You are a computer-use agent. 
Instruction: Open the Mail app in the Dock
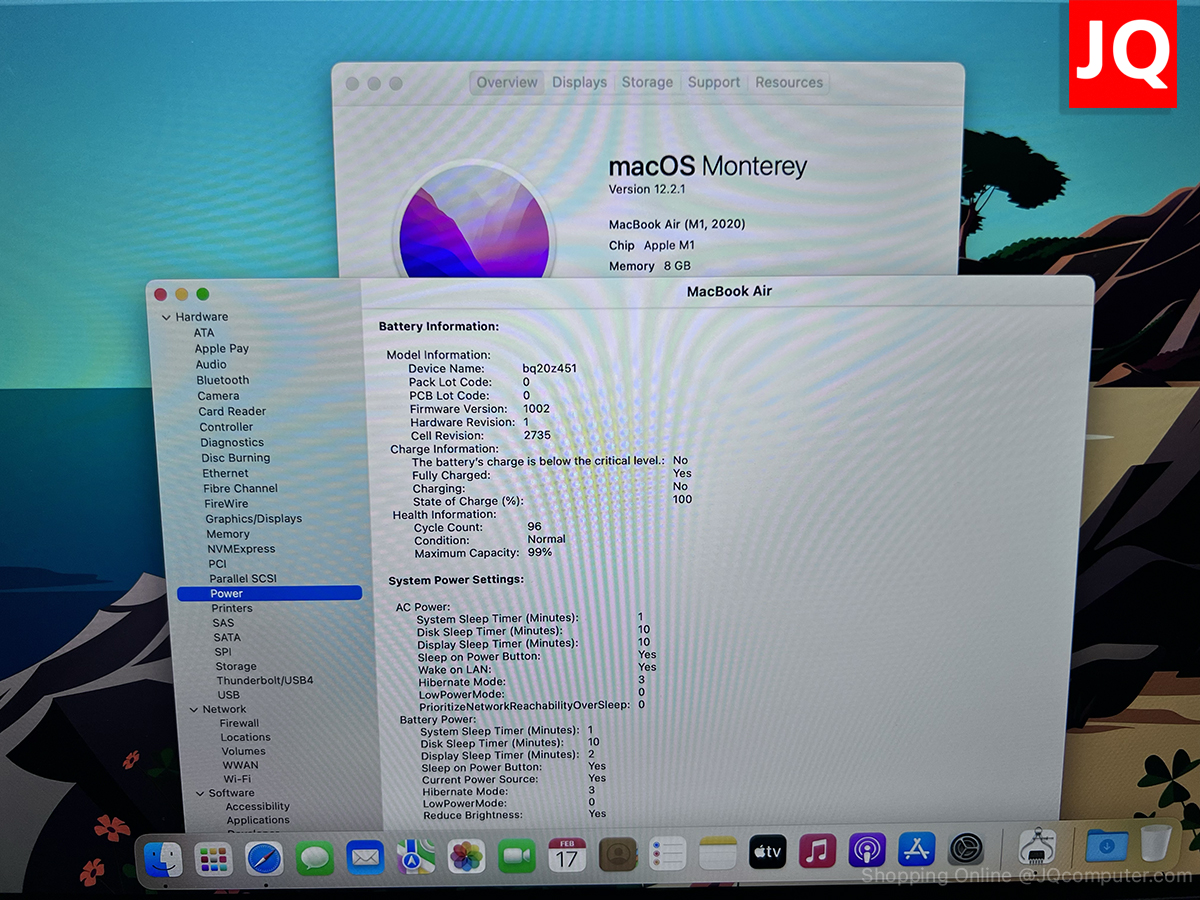tap(365, 858)
